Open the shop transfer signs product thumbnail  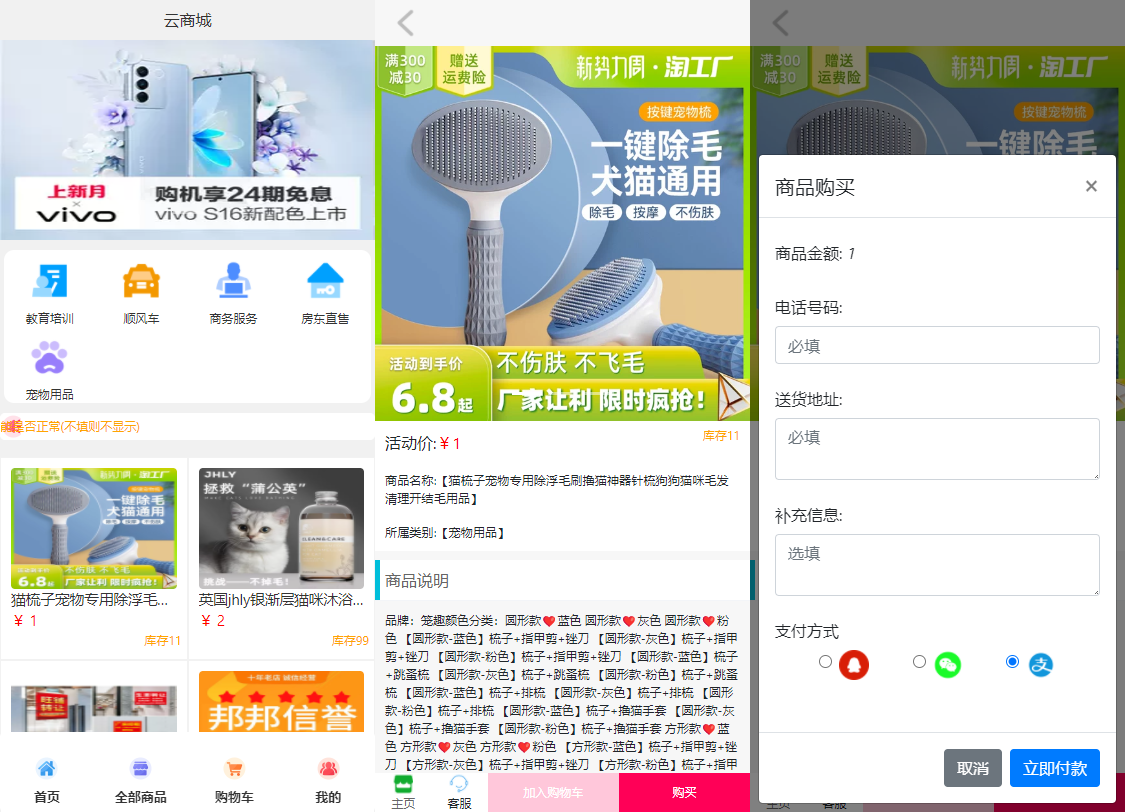click(94, 709)
